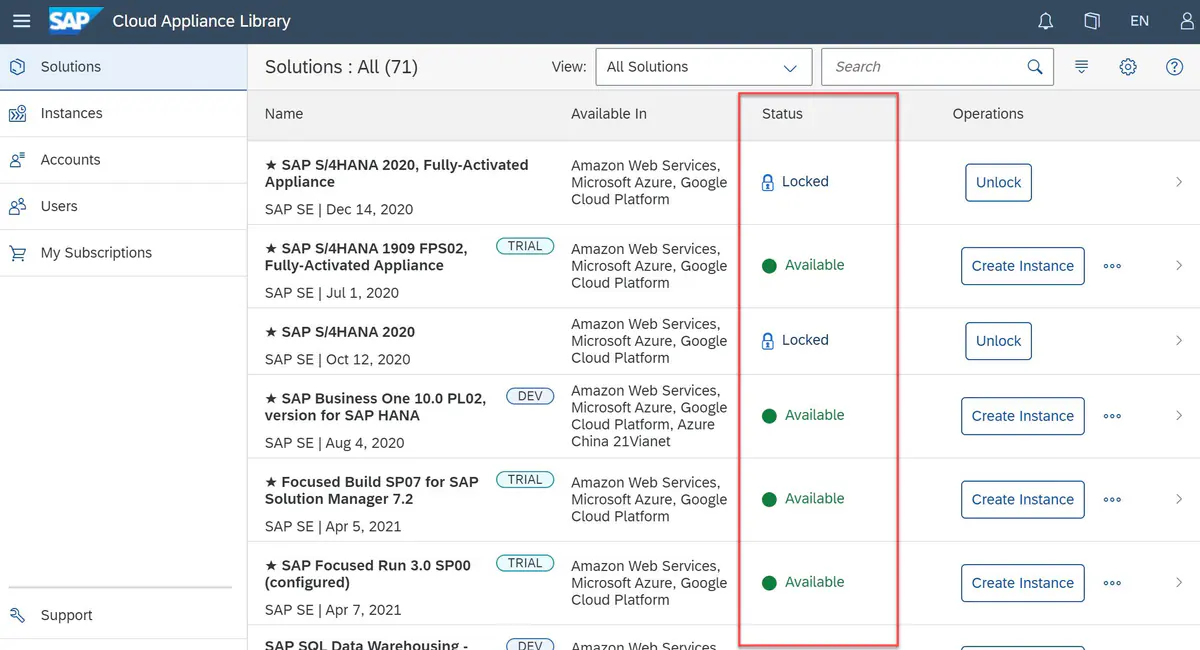Click the Operations column header
The width and height of the screenshot is (1200, 650).
click(x=988, y=114)
